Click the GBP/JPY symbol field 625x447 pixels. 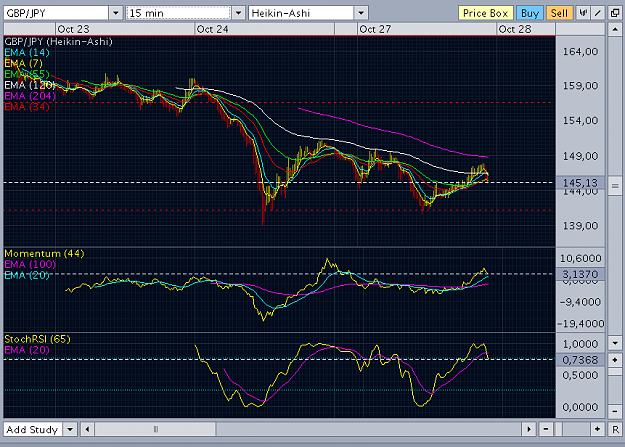tap(56, 13)
